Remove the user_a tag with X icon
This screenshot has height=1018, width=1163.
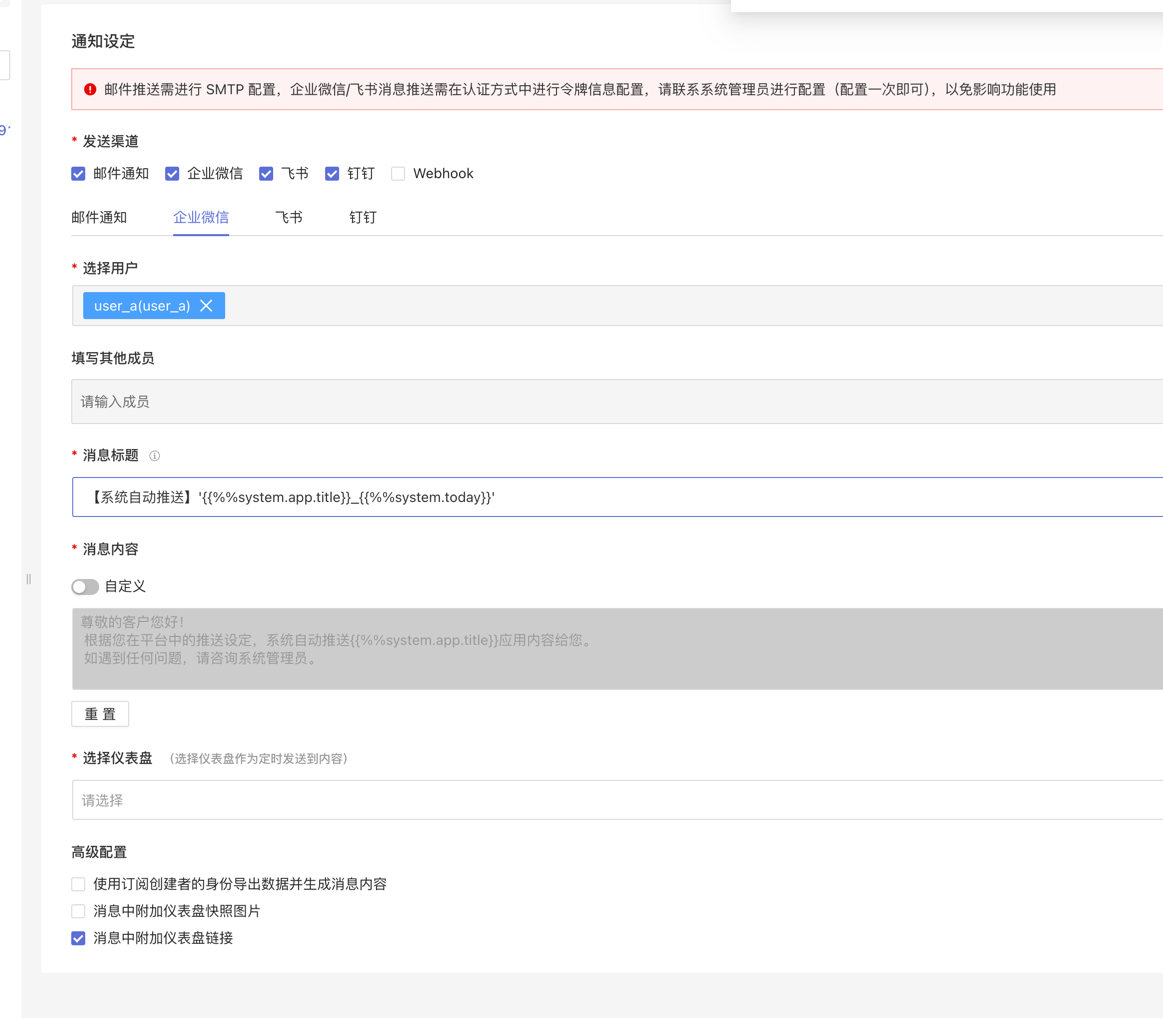(206, 306)
